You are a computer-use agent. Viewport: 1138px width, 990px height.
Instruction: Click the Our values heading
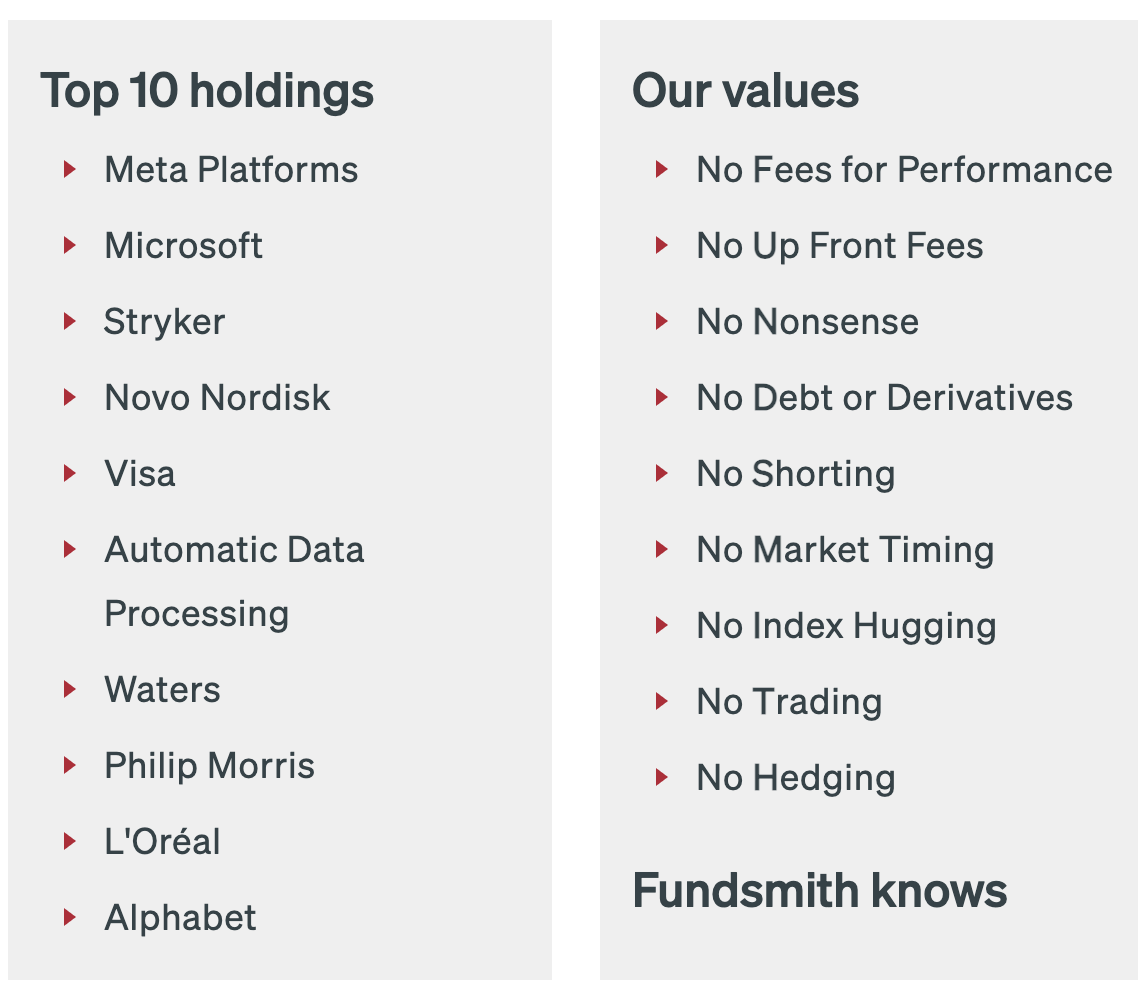[745, 91]
